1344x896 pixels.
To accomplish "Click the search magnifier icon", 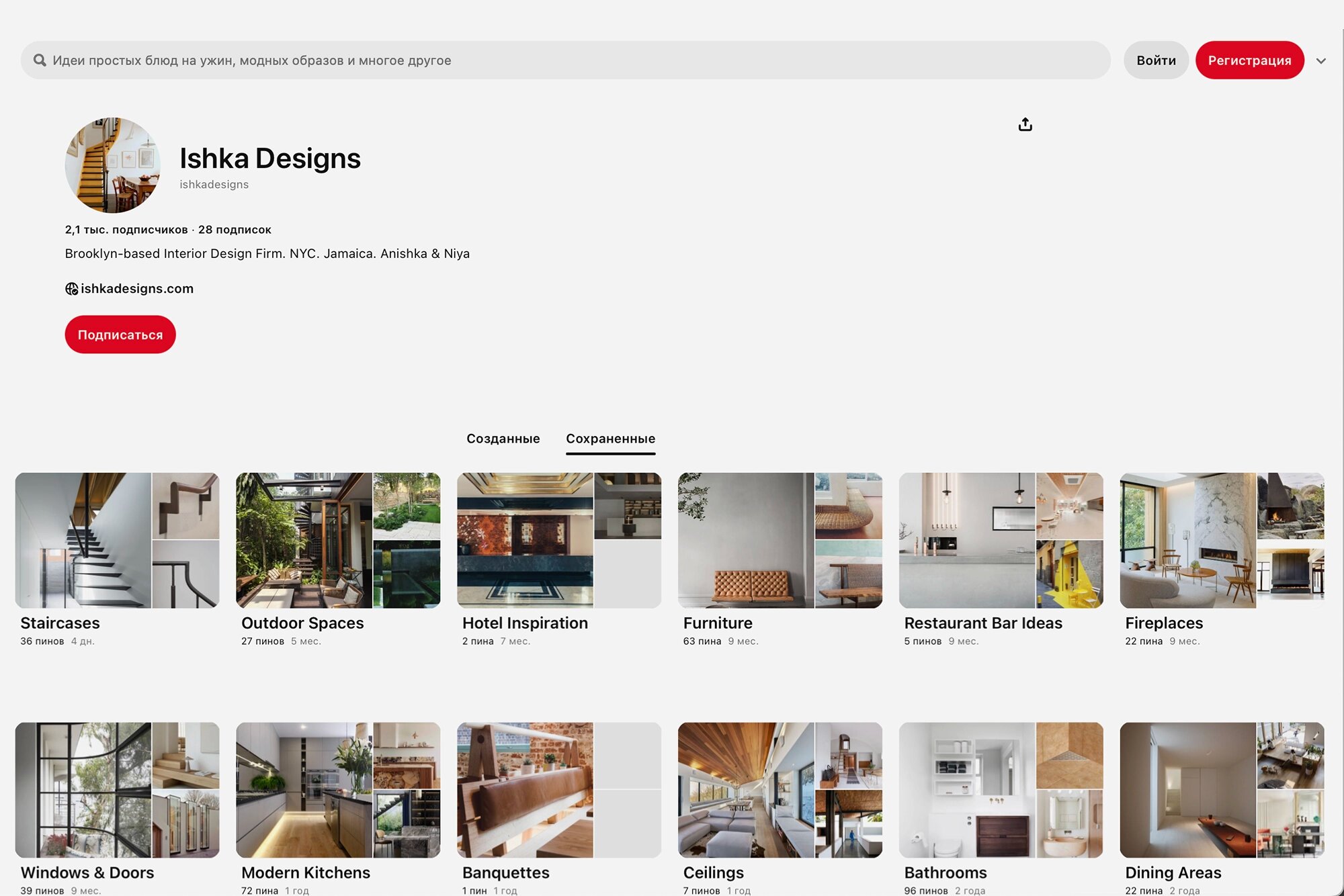I will [40, 60].
